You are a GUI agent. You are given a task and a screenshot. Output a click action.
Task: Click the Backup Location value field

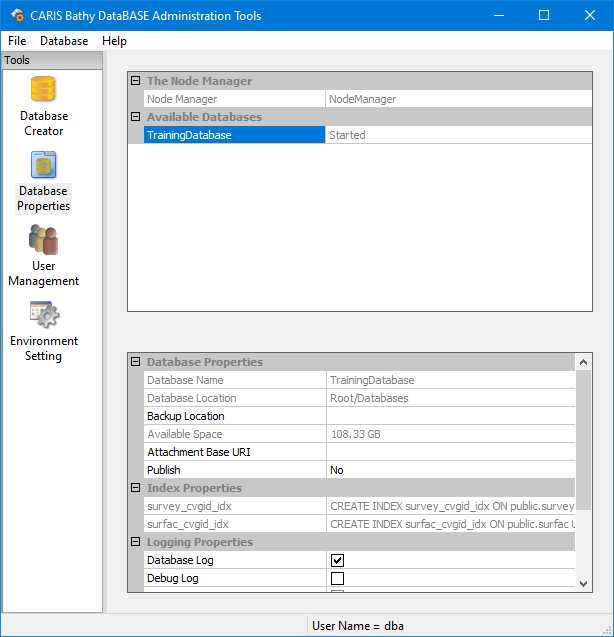(450, 416)
